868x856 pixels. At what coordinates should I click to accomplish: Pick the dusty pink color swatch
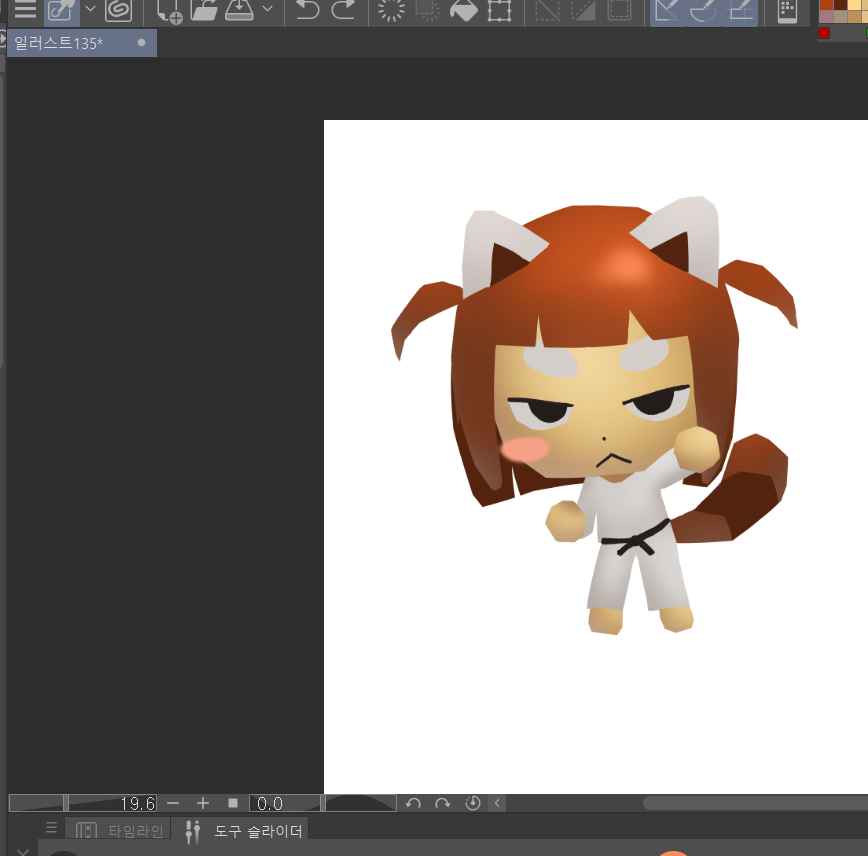coord(826,17)
